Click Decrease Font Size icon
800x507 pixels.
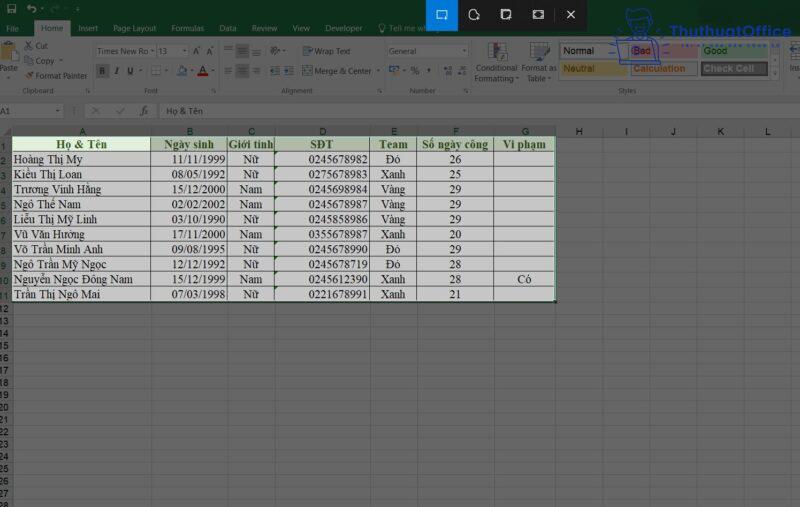pyautogui.click(x=210, y=51)
